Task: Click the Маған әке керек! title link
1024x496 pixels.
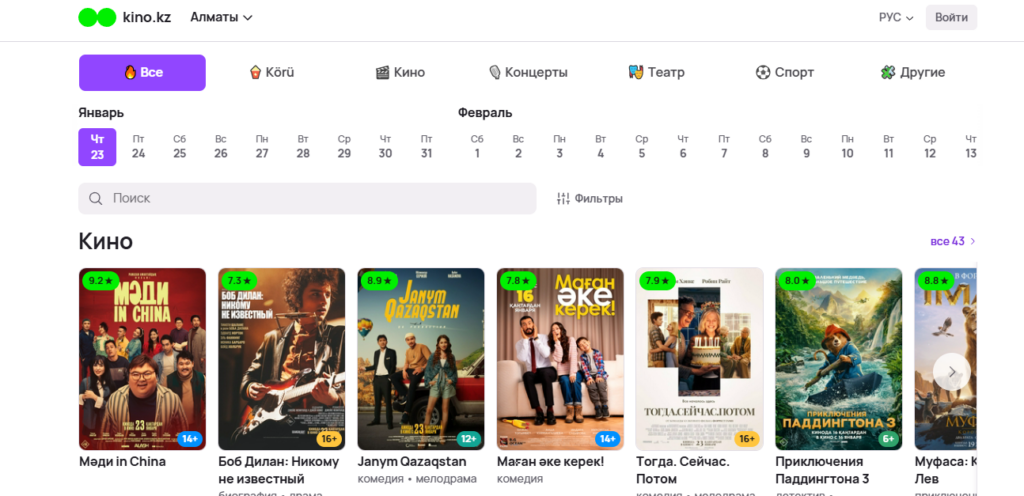Action: click(x=551, y=461)
